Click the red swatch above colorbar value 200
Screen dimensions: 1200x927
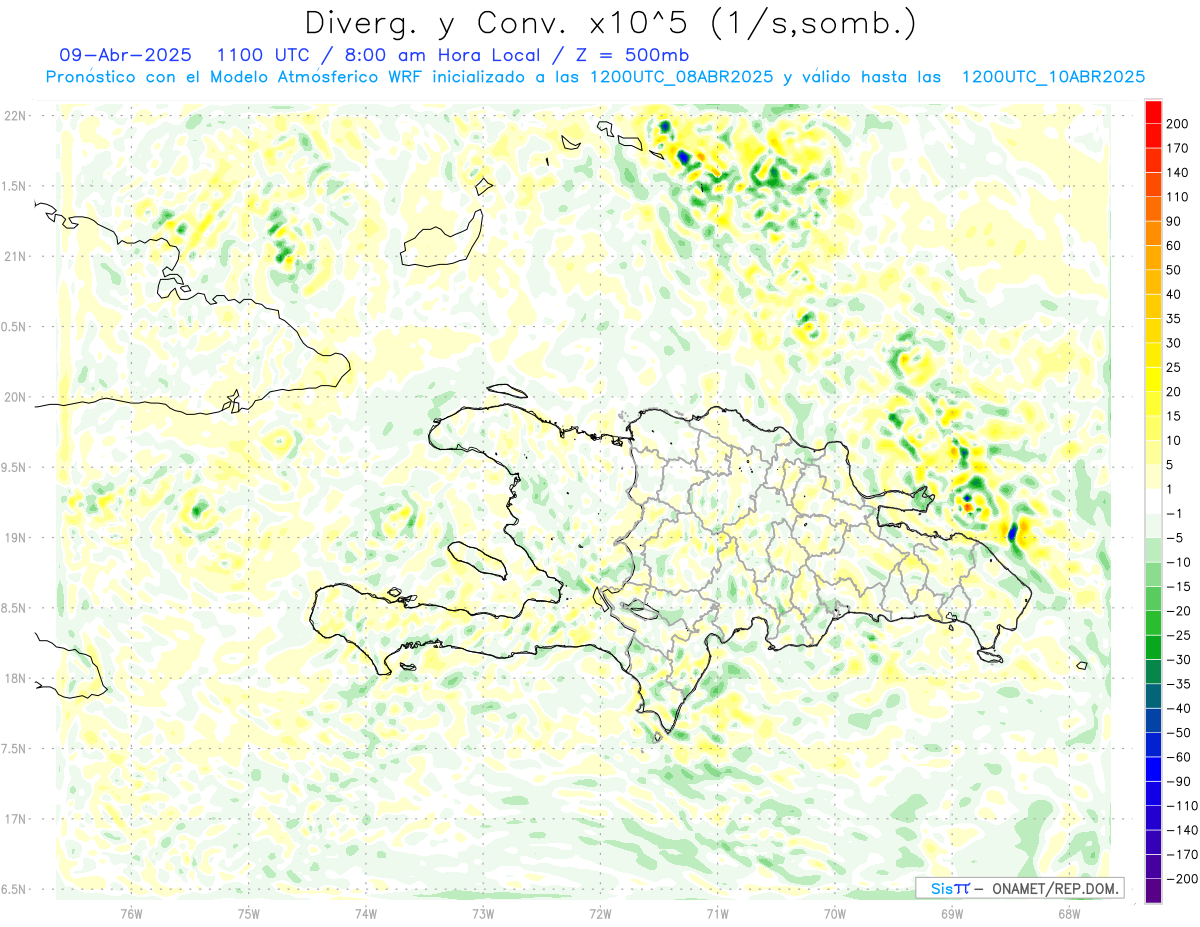(1153, 110)
